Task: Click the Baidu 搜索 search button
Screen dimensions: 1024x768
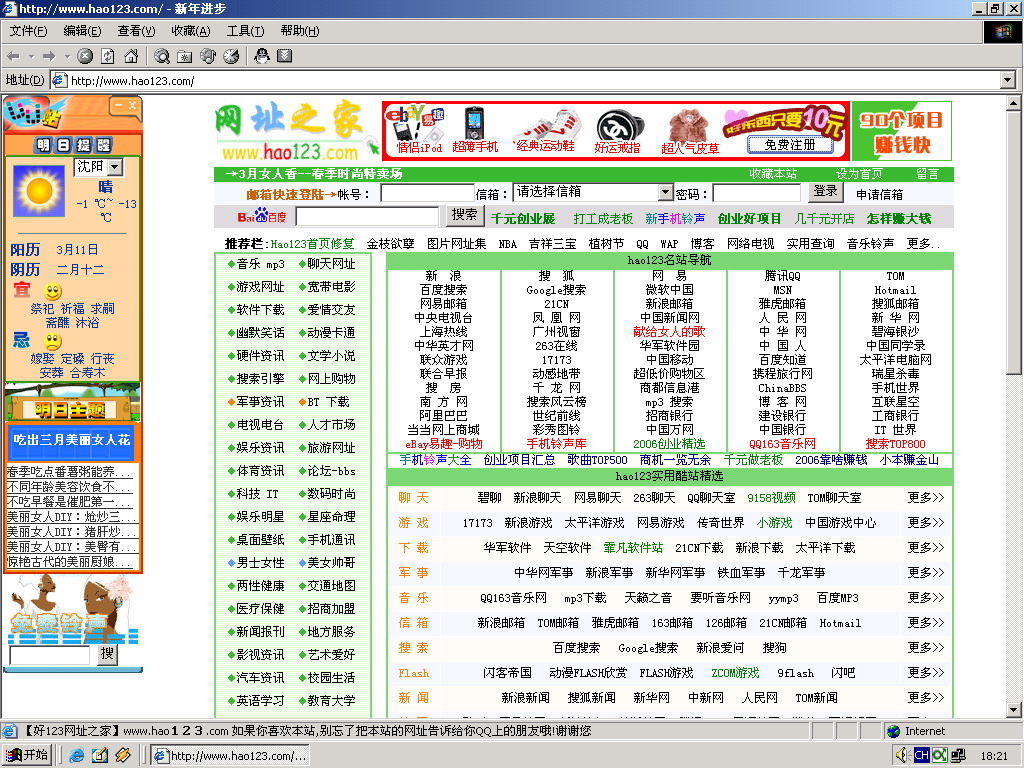Action: [x=464, y=215]
